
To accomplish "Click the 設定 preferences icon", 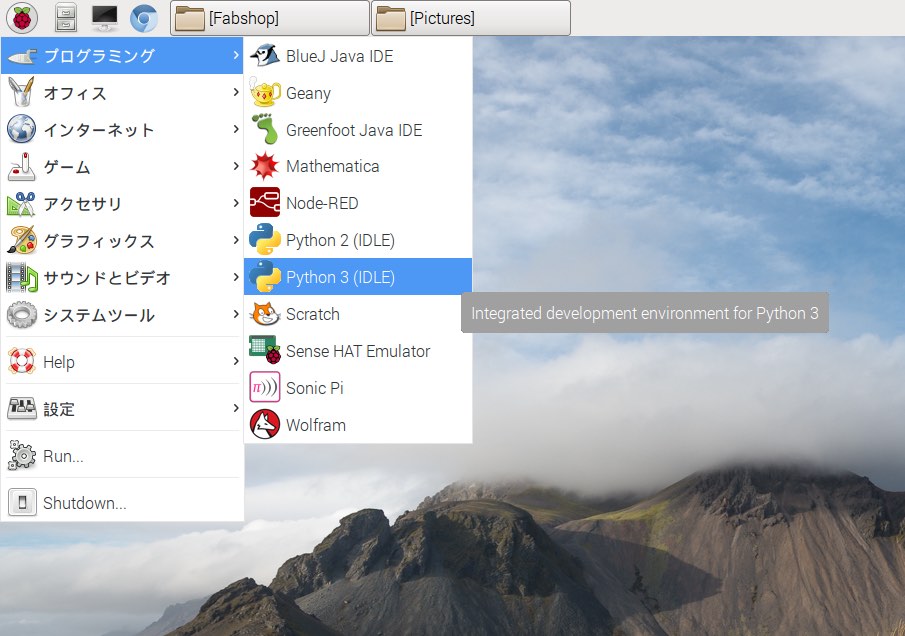I will click(x=22, y=409).
